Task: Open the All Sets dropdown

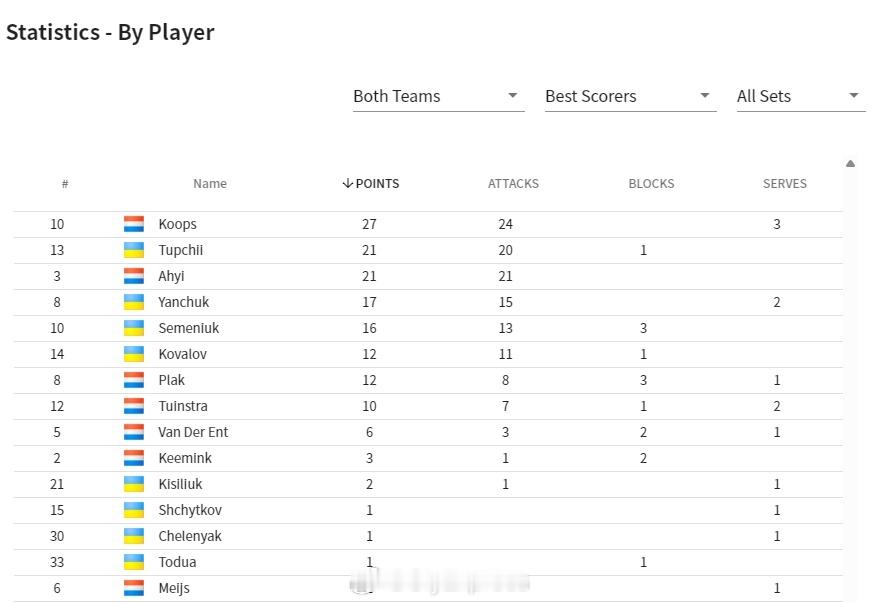Action: tap(801, 96)
